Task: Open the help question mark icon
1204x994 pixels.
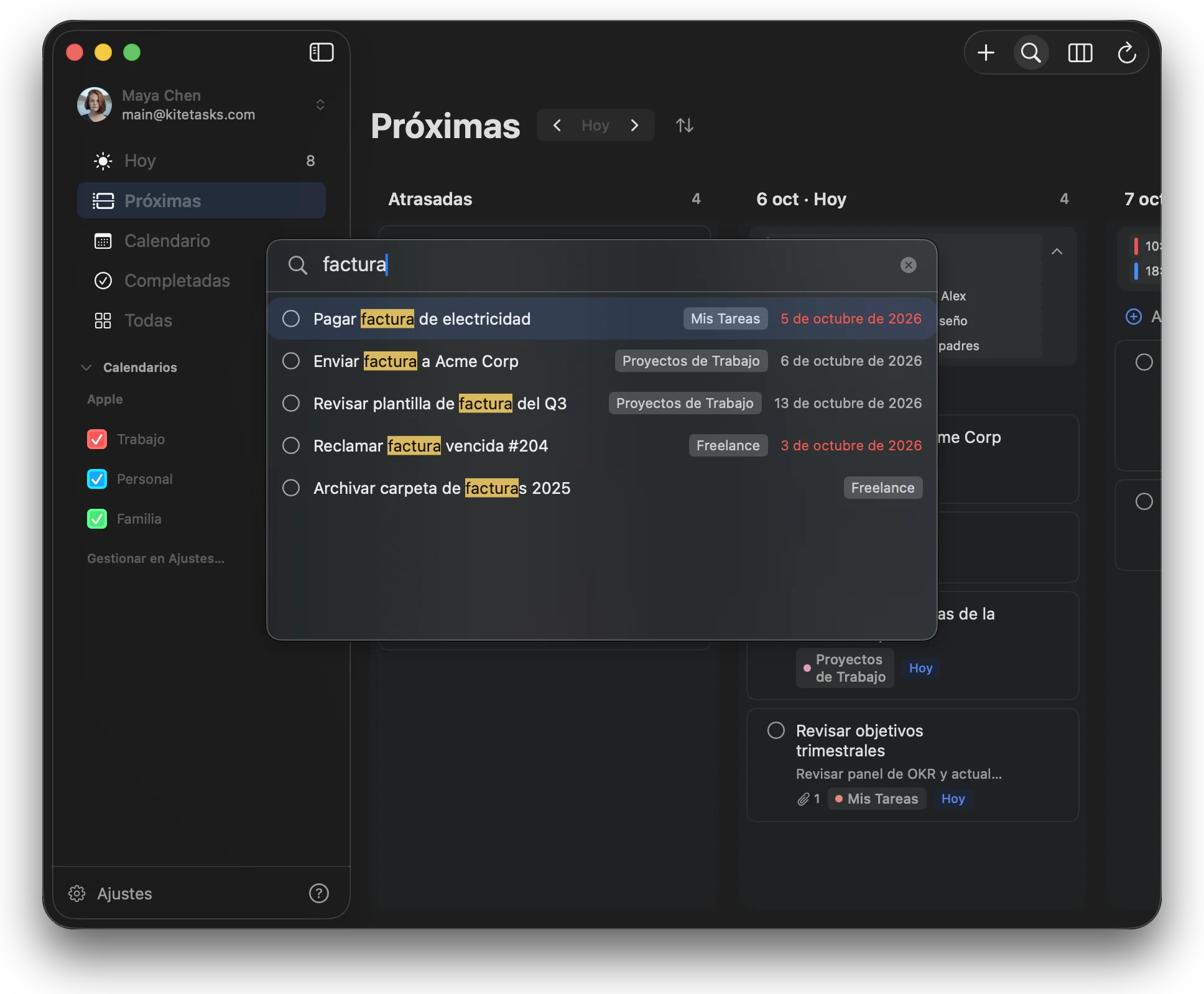Action: [x=319, y=893]
